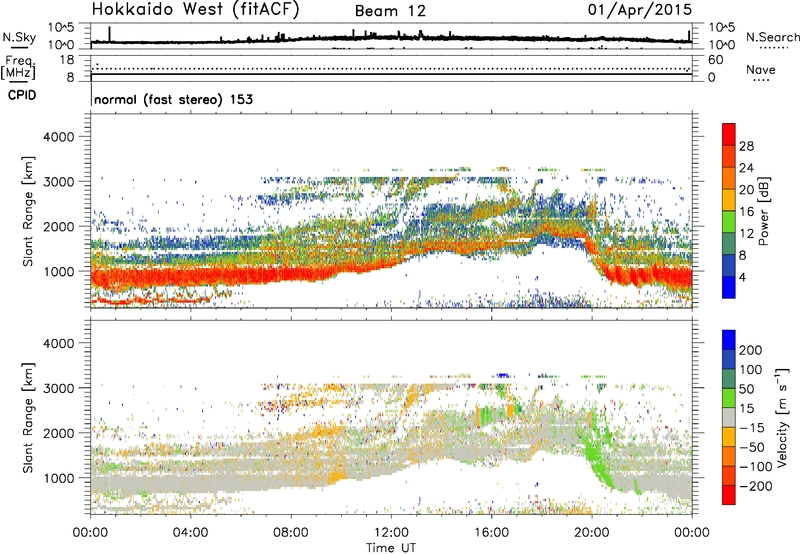
Task: Click 'normal (fast stereo) 153' text
Action: point(173,99)
